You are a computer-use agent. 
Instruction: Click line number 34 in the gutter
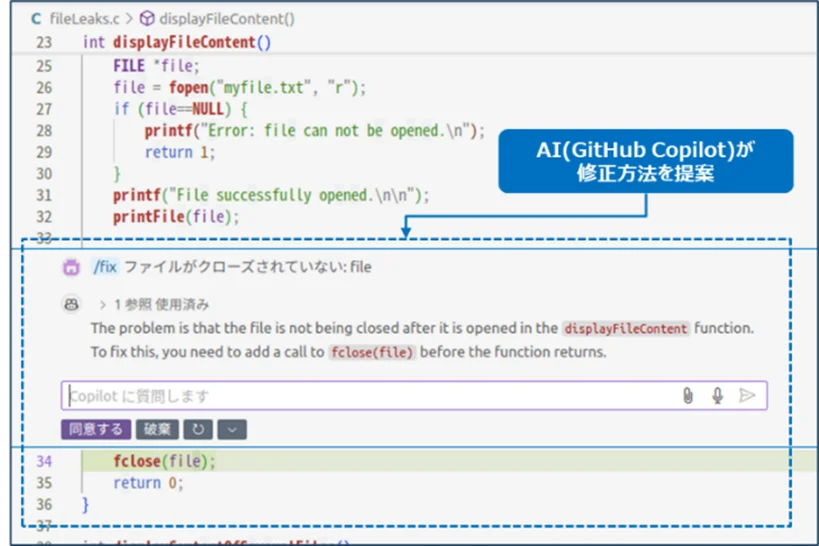[x=44, y=461]
